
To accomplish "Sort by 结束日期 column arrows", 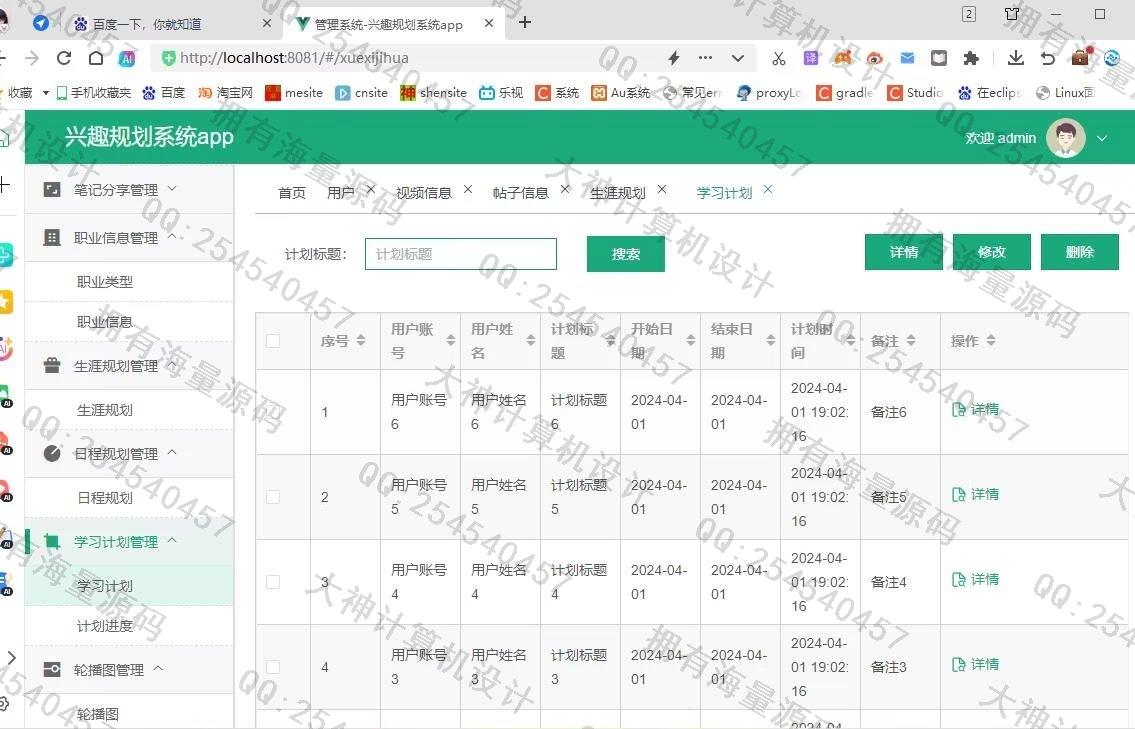I will (770, 340).
